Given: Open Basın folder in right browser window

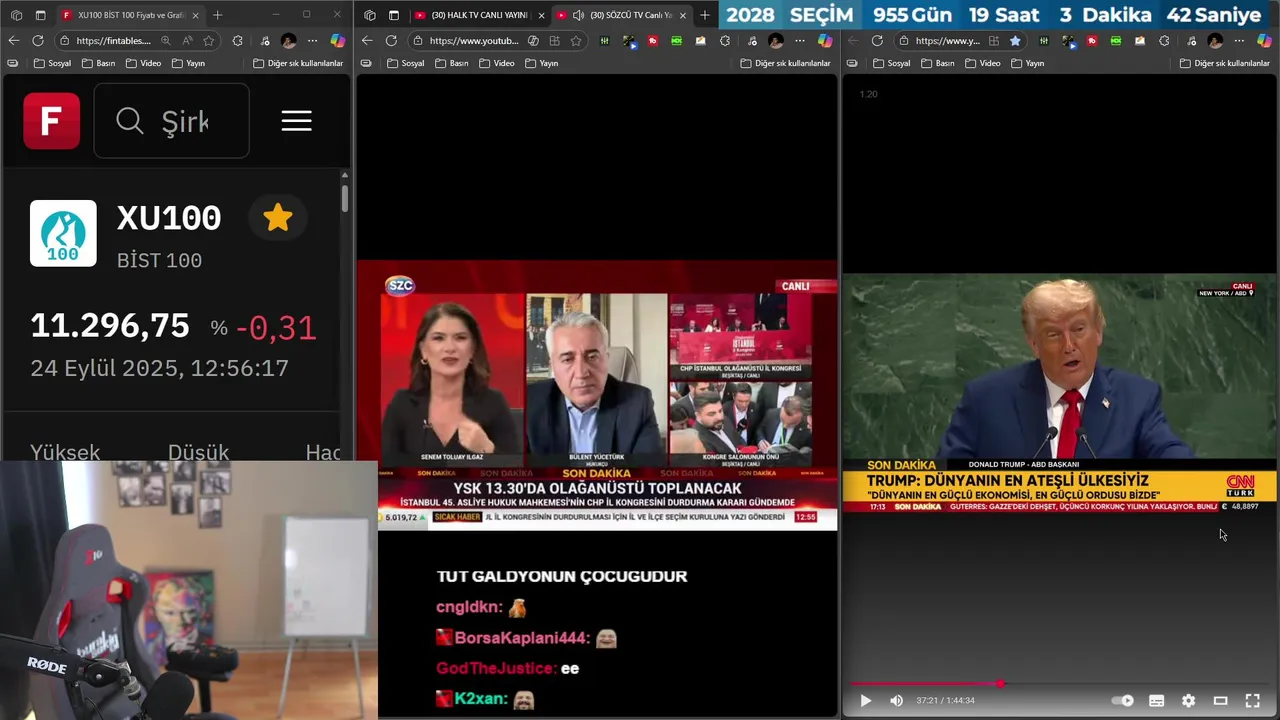Looking at the screenshot, I should click(x=938, y=63).
